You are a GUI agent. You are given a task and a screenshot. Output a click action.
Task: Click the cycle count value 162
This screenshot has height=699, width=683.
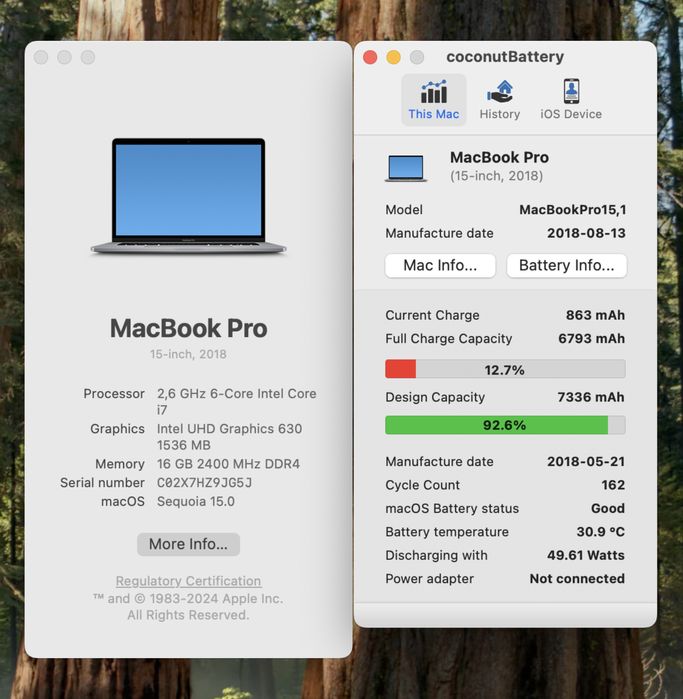pos(613,485)
